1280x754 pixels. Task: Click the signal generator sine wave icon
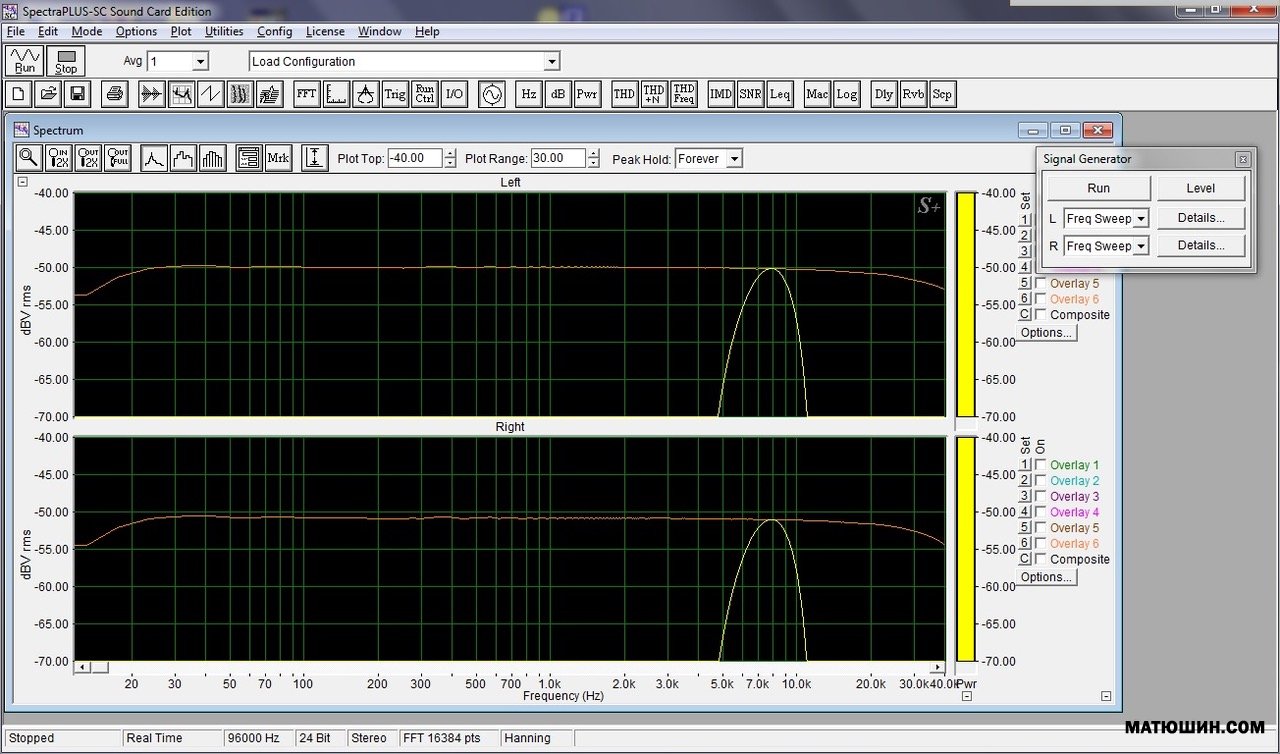pos(491,94)
